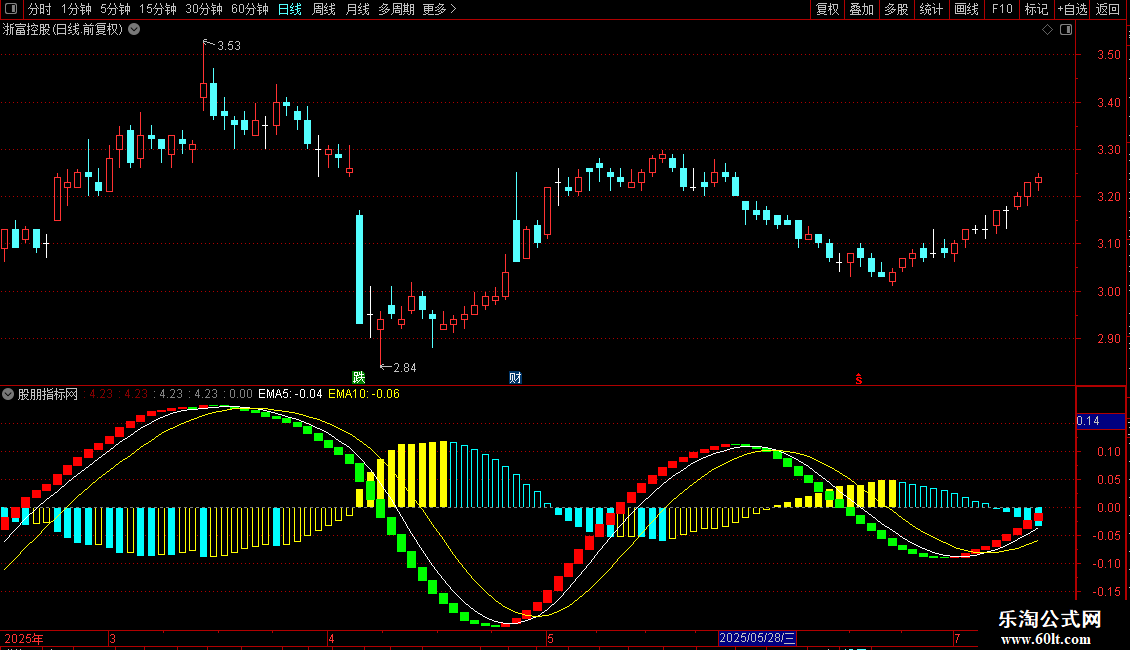
Task: Select the 15分钟 period tab
Action: pyautogui.click(x=158, y=9)
